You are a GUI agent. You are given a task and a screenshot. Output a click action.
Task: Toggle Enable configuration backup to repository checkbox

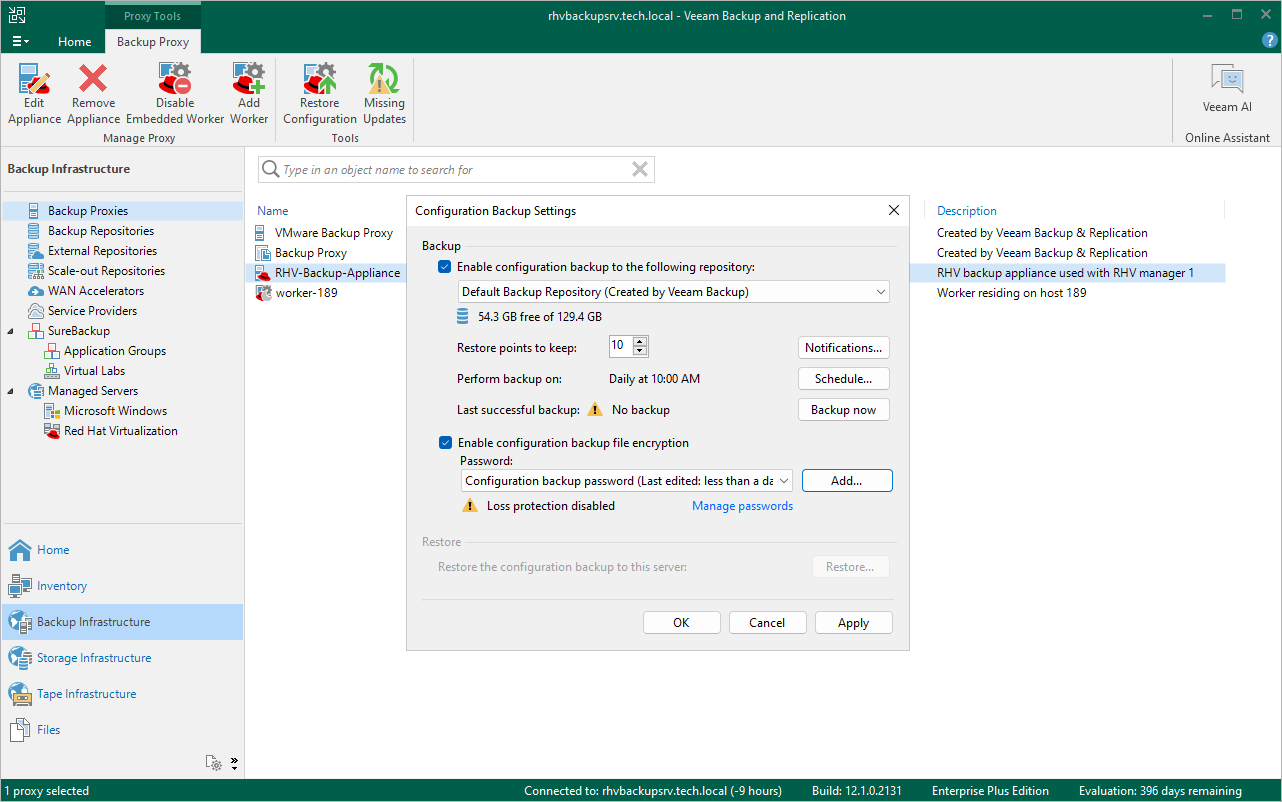(445, 267)
